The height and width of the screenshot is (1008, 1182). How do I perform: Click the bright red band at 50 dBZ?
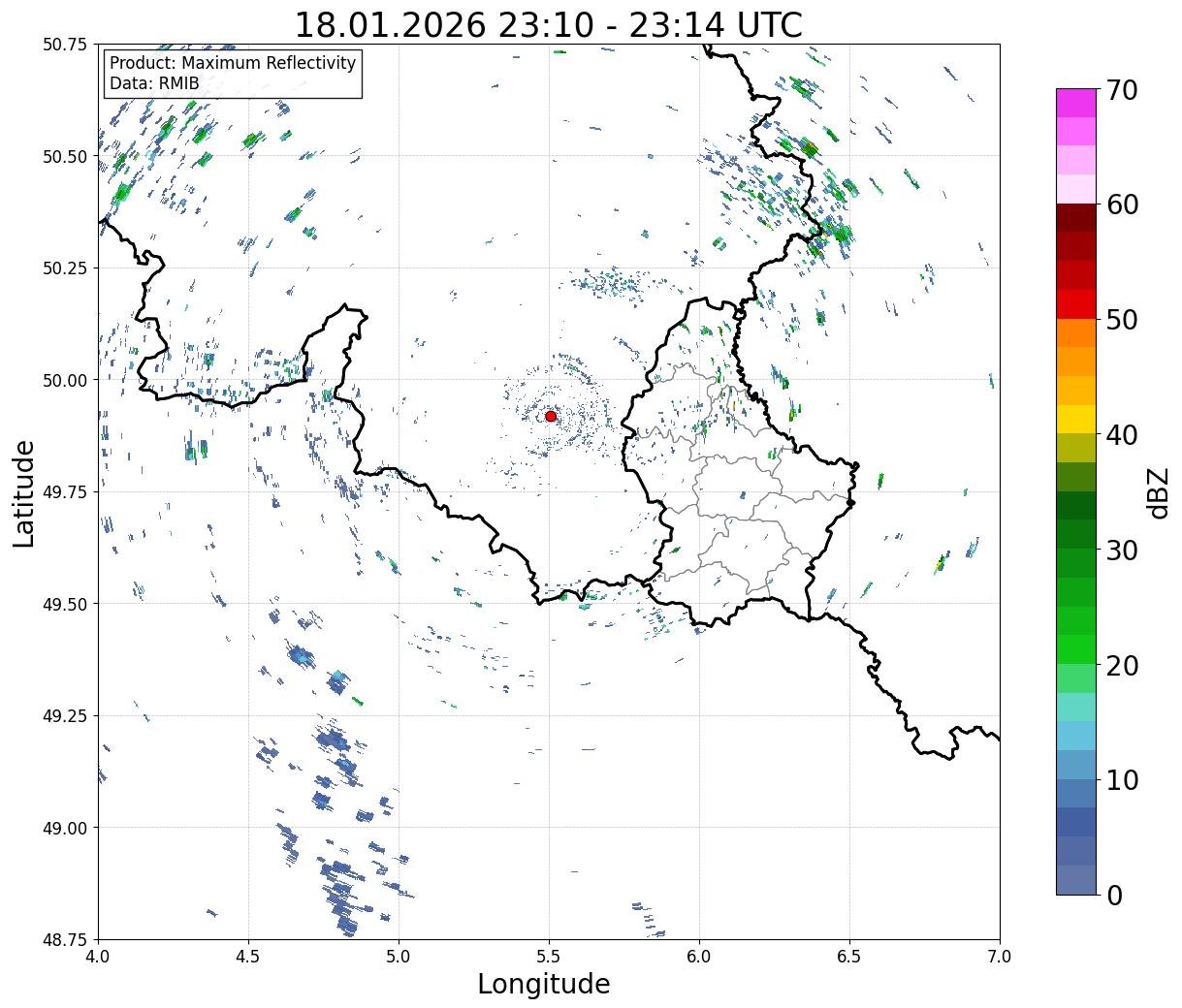pos(1075,303)
